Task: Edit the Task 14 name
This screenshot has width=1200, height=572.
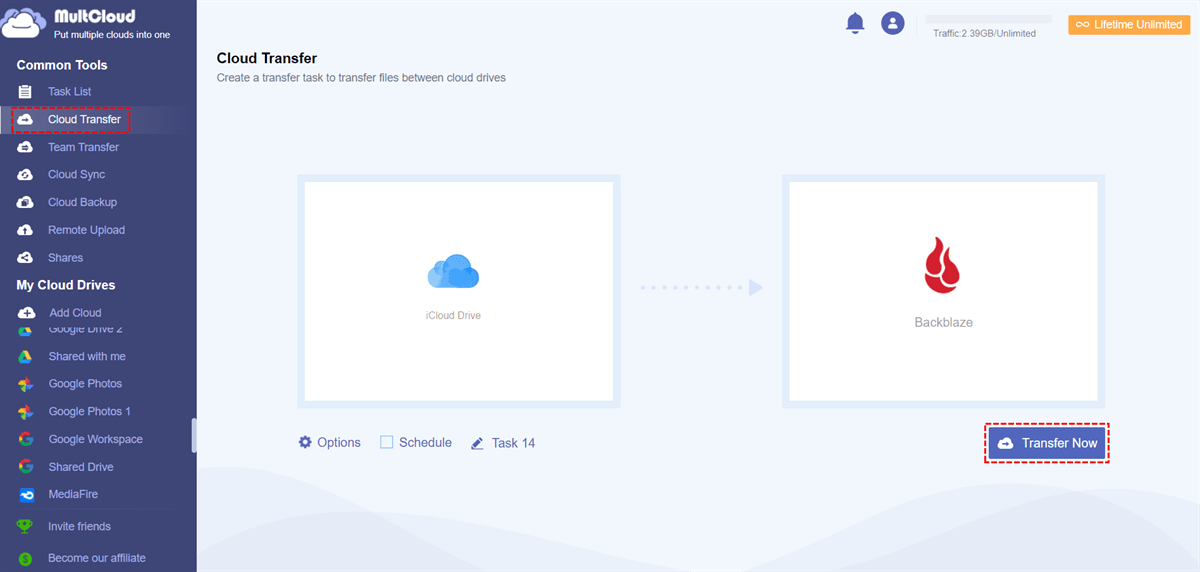Action: [513, 443]
